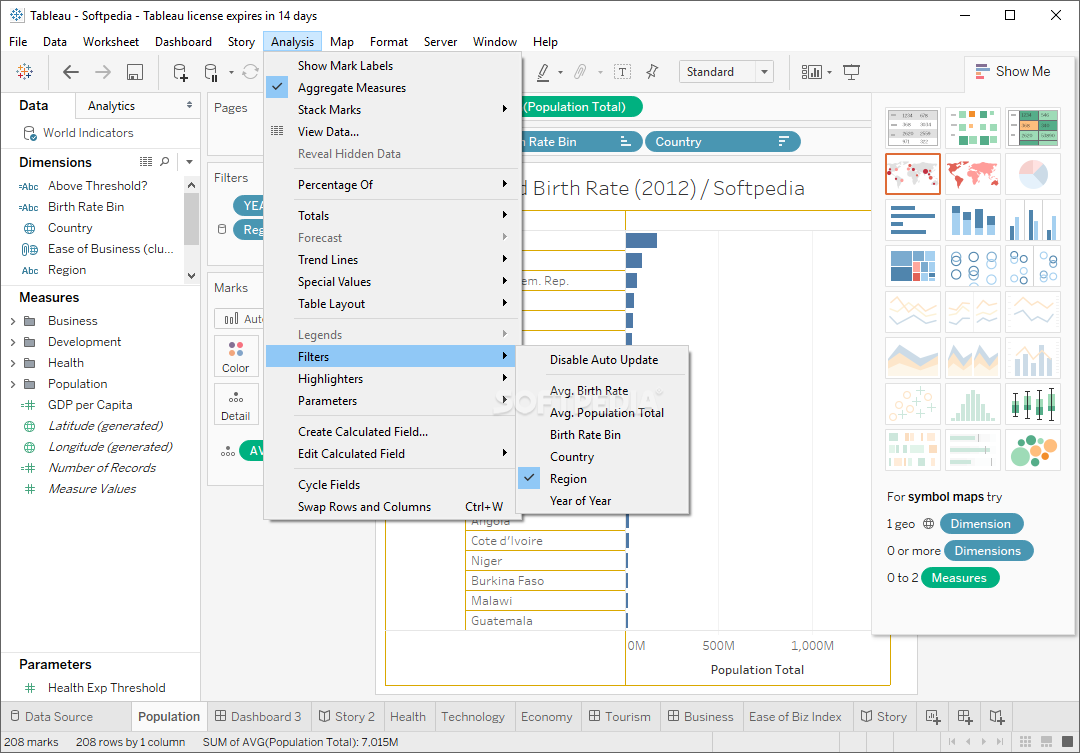The height and width of the screenshot is (753, 1080).
Task: Toggle the Country filter in submenu
Action: tap(603, 457)
